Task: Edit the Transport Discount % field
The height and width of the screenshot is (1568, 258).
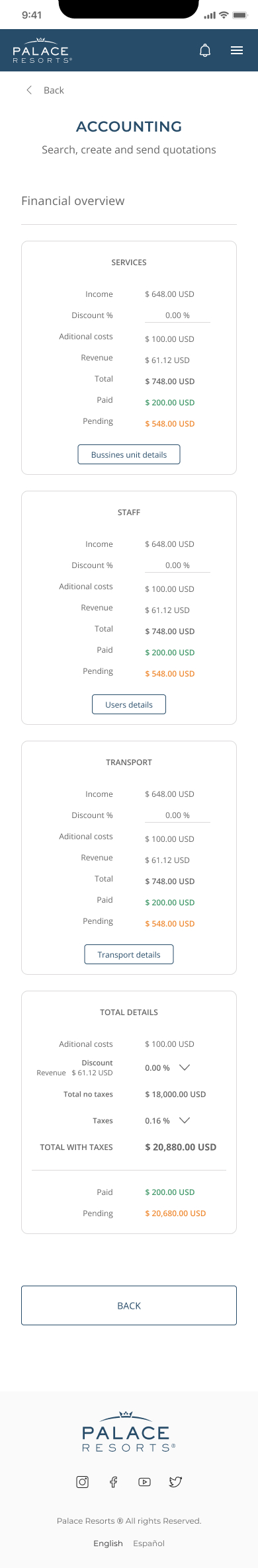Action: (x=177, y=815)
